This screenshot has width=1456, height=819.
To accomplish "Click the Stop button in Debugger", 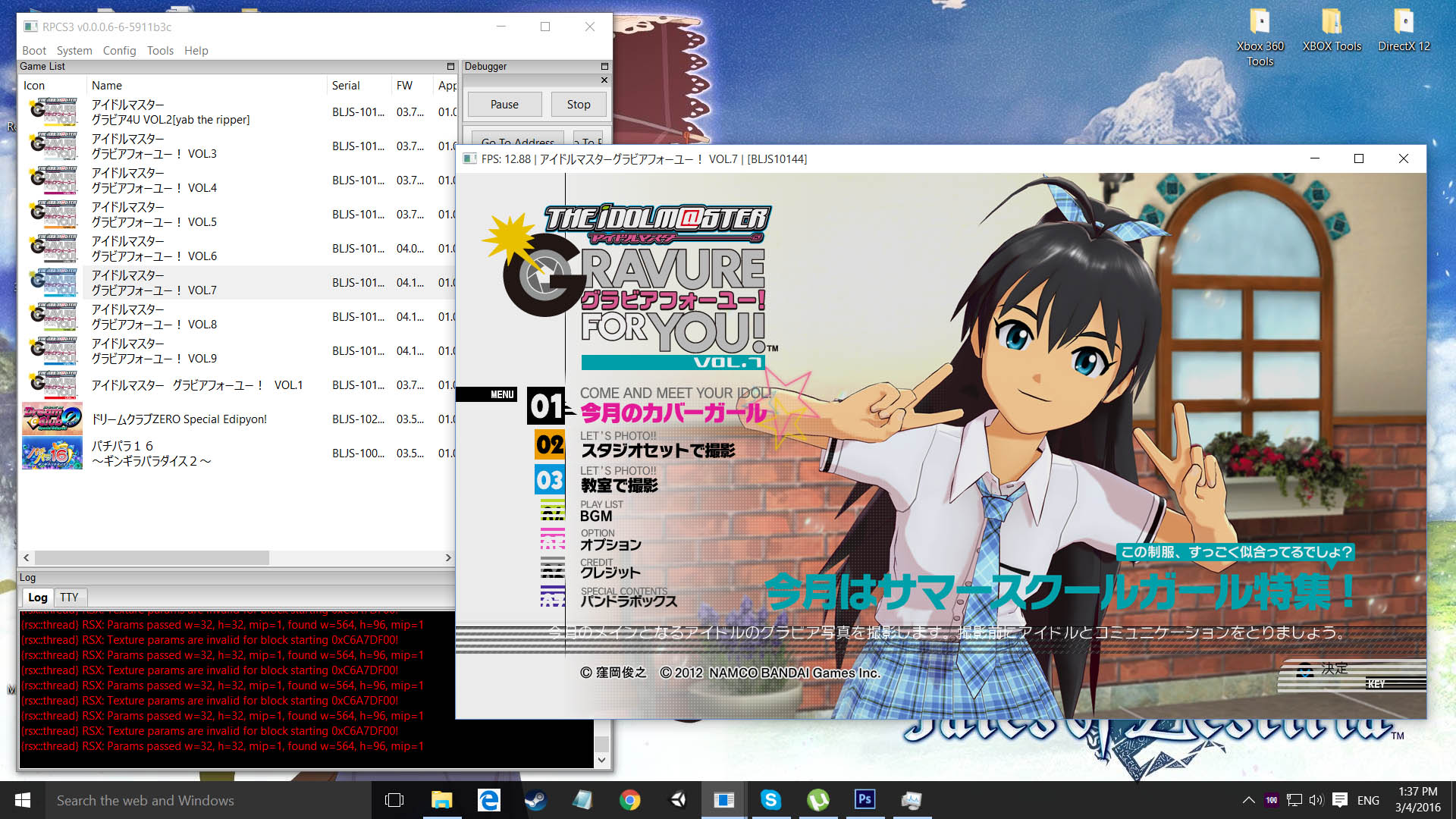I will (x=579, y=105).
